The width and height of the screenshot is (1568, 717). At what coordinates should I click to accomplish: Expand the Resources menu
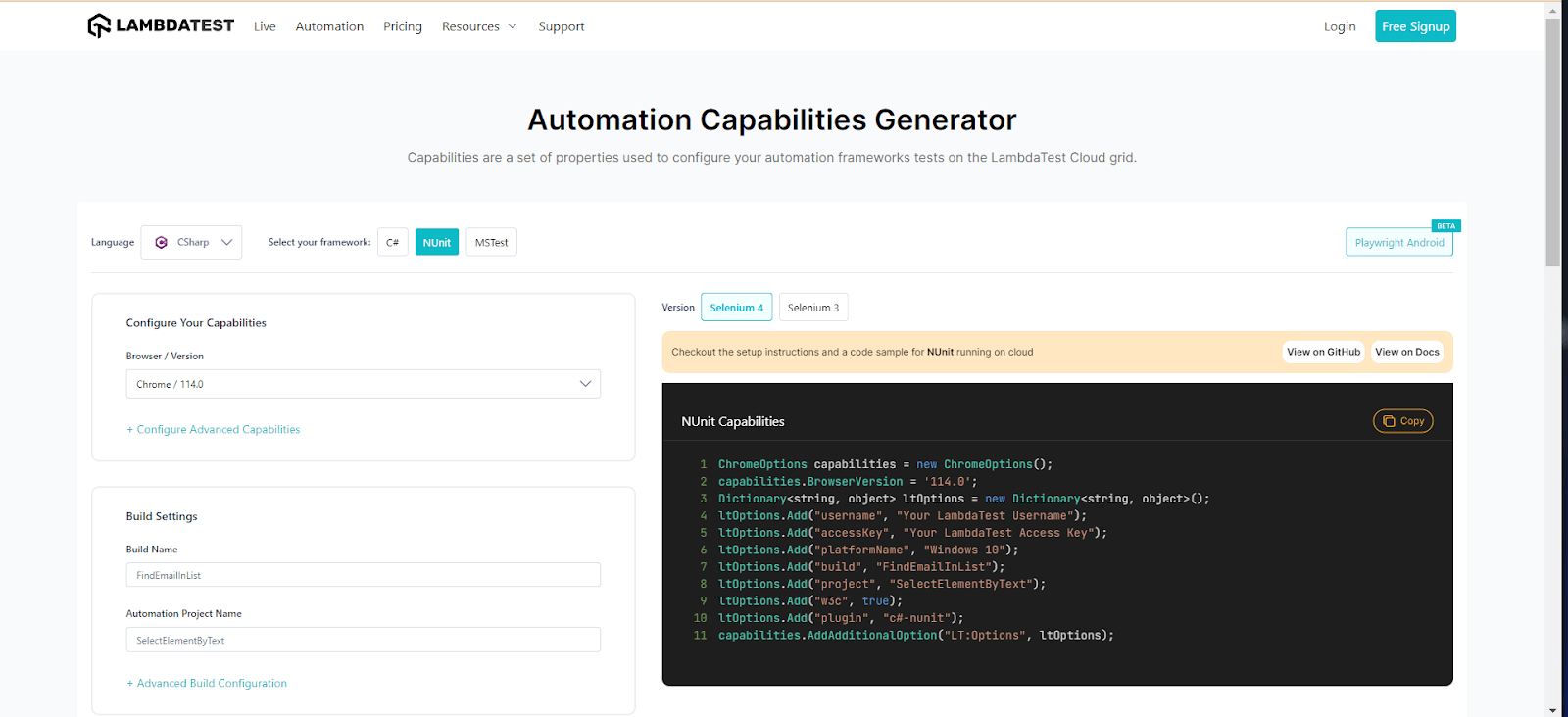click(x=479, y=26)
